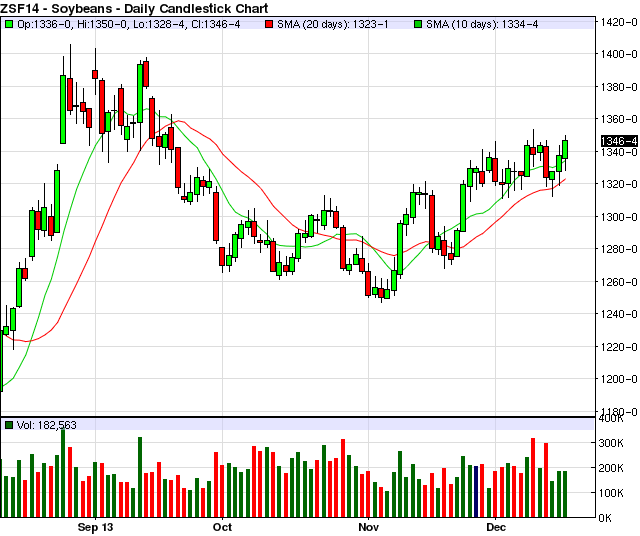Viewport: 640px width, 536px height.
Task: Click the dark blue volume bar
Action: click(x=476, y=492)
